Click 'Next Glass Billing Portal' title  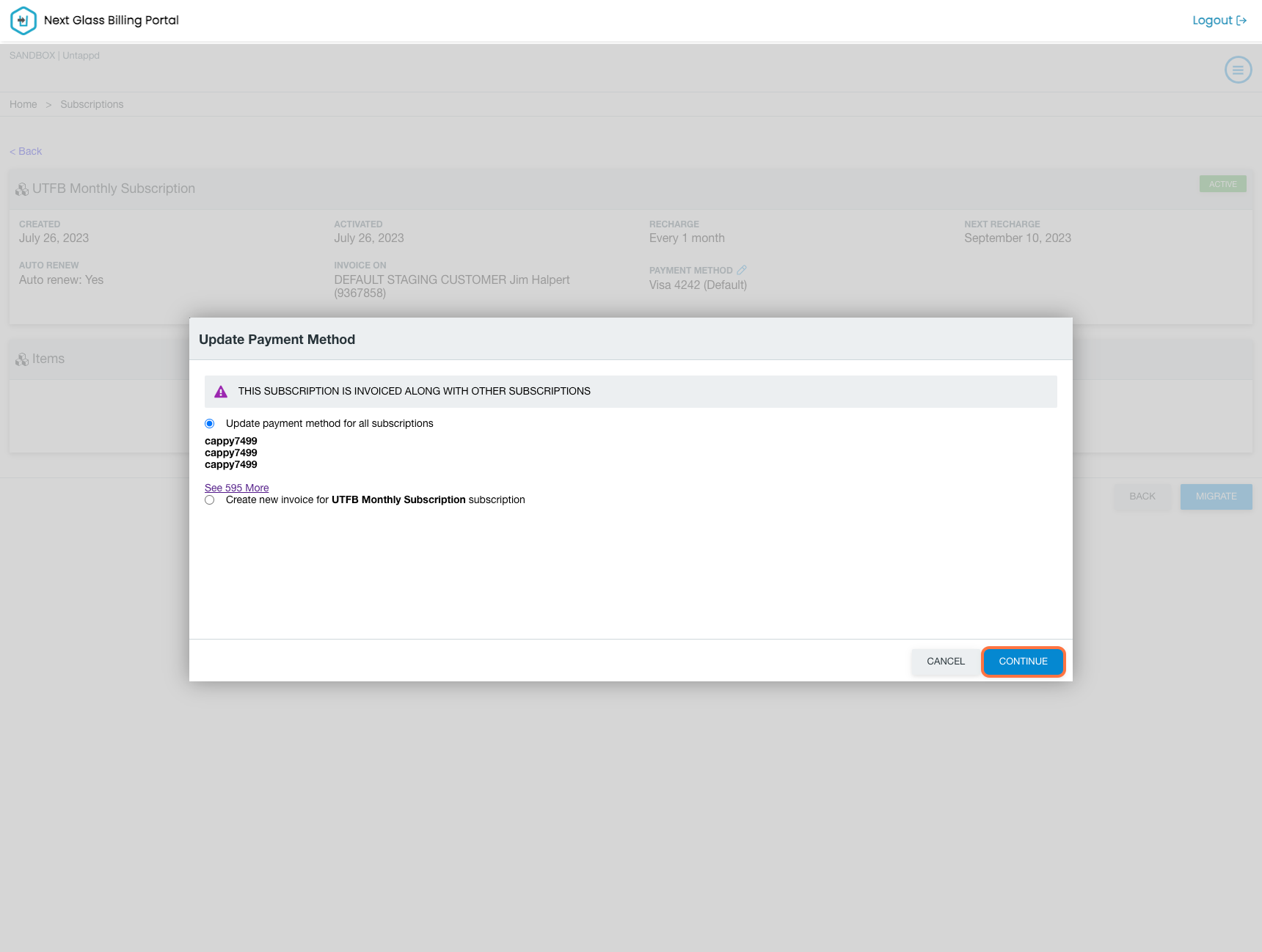112,21
